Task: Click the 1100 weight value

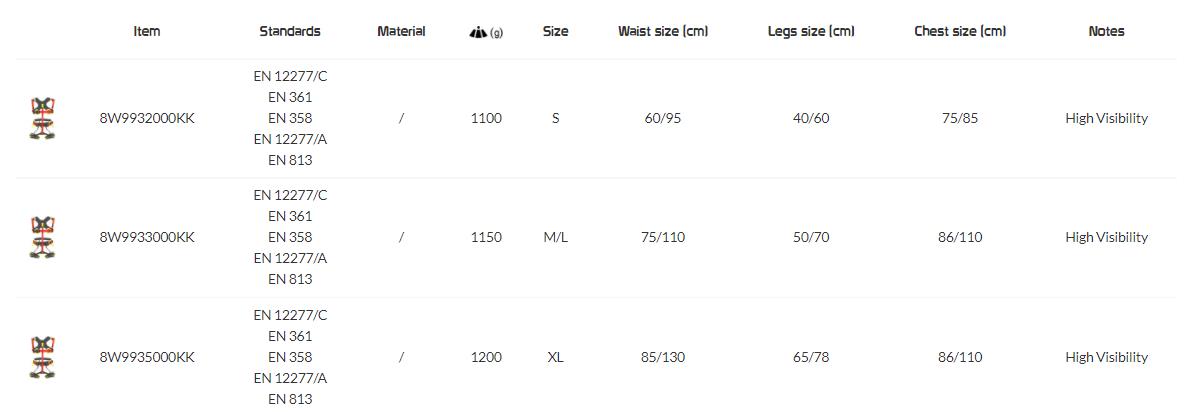Action: coord(486,118)
